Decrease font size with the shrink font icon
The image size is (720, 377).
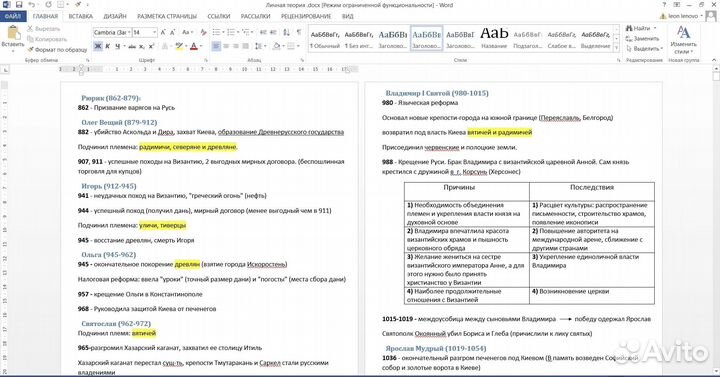172,33
